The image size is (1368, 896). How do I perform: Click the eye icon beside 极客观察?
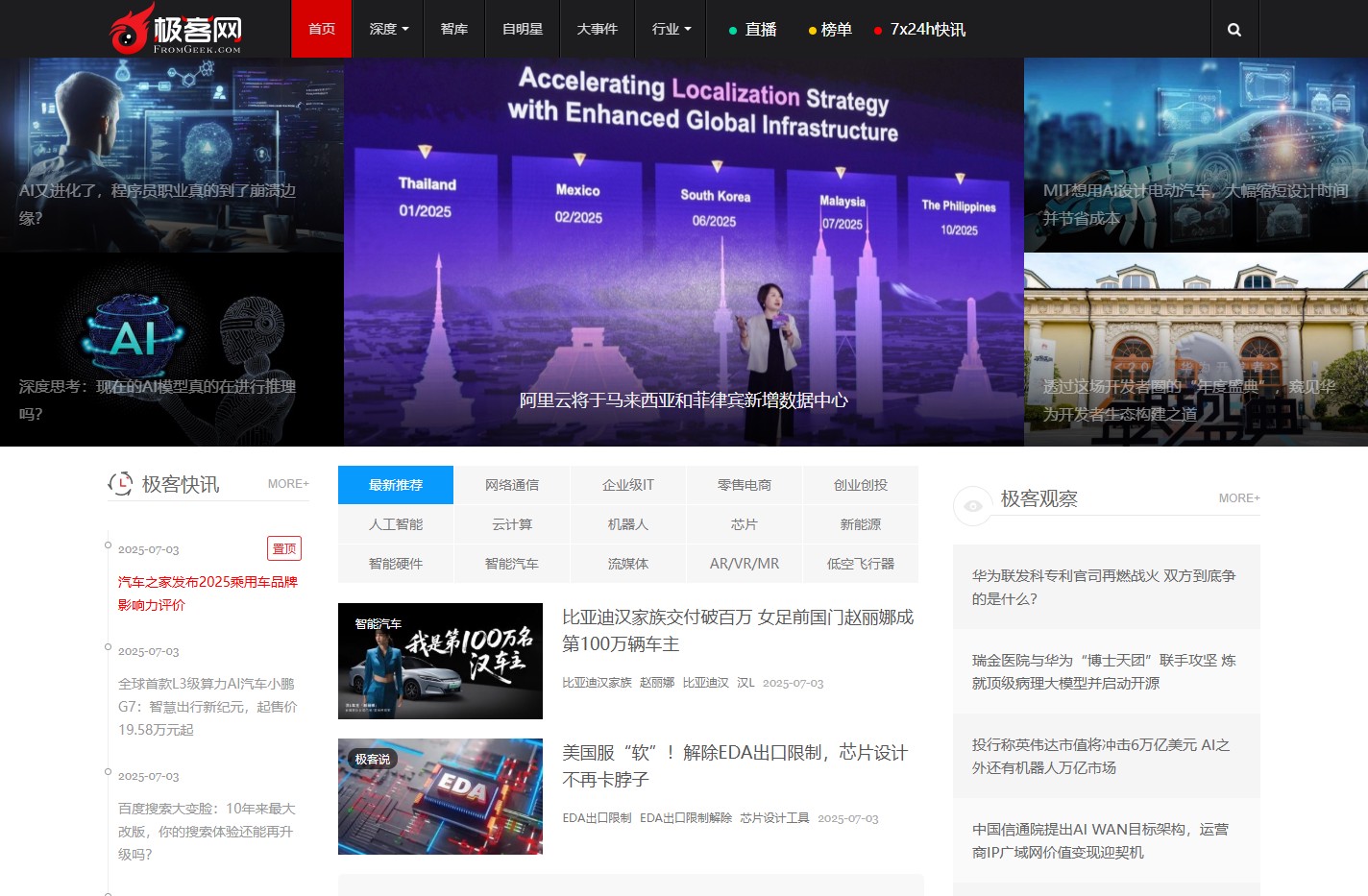point(972,505)
